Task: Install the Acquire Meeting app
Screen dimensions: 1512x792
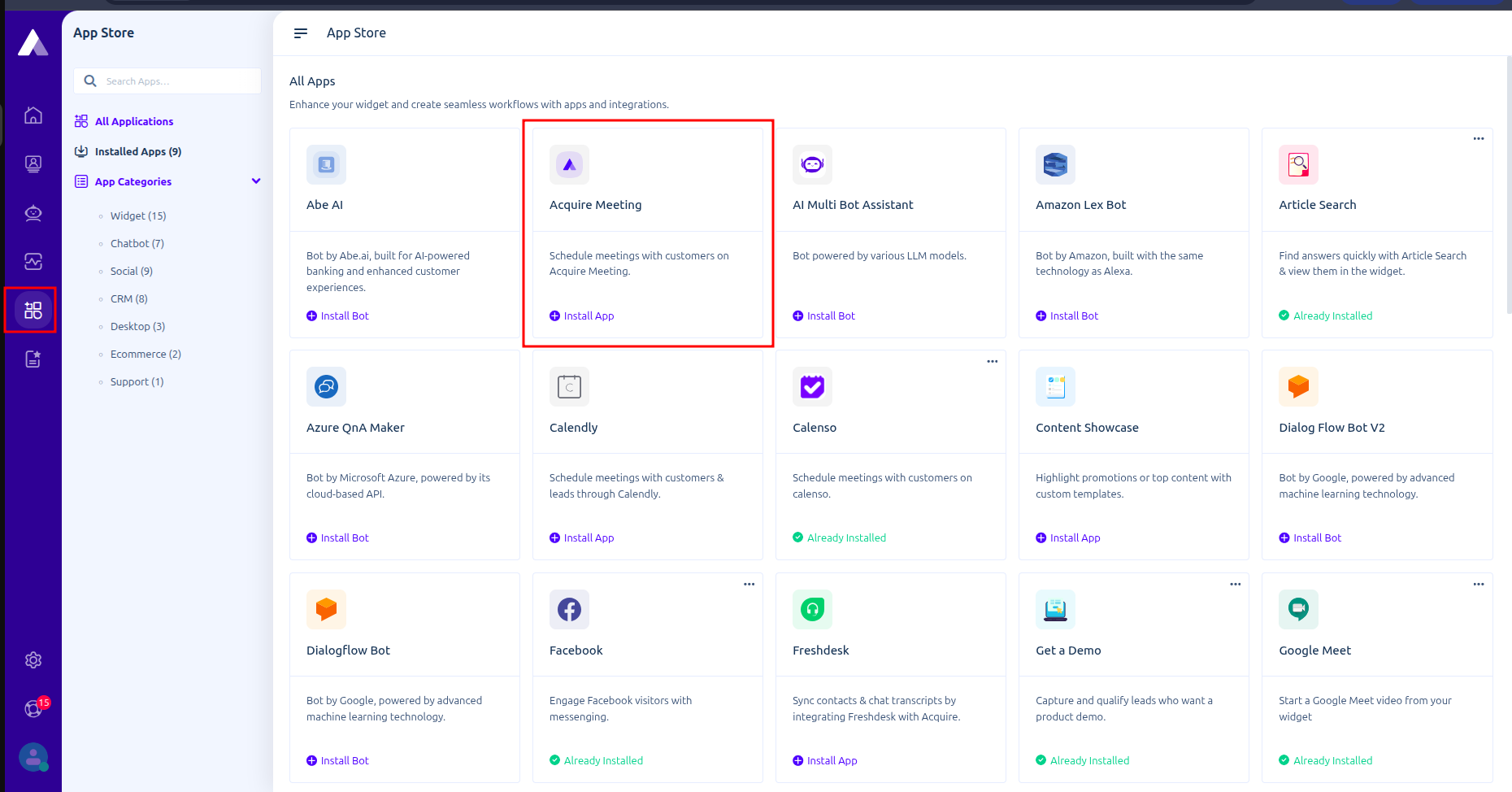Action: pos(582,316)
